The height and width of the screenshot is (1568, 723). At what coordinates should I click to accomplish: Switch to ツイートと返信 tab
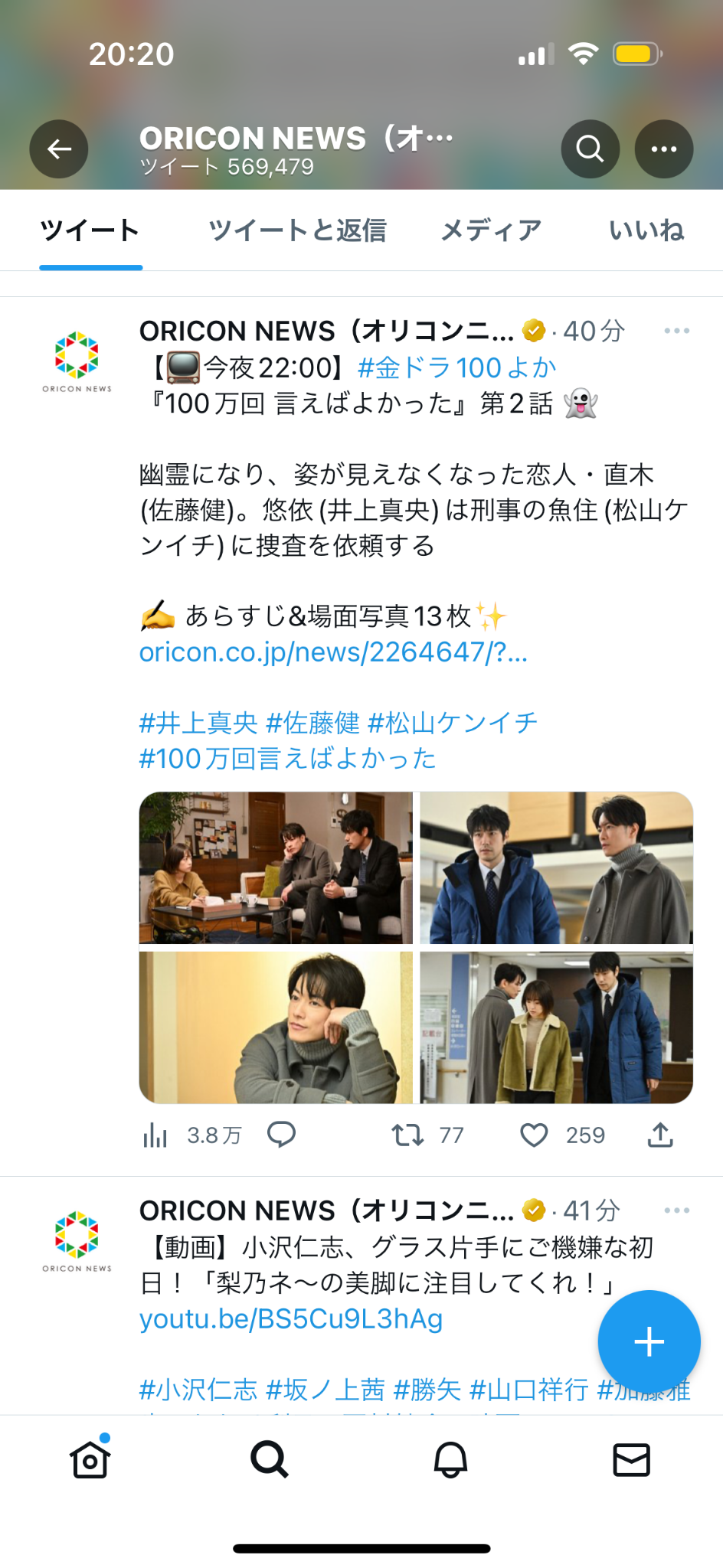pyautogui.click(x=297, y=230)
